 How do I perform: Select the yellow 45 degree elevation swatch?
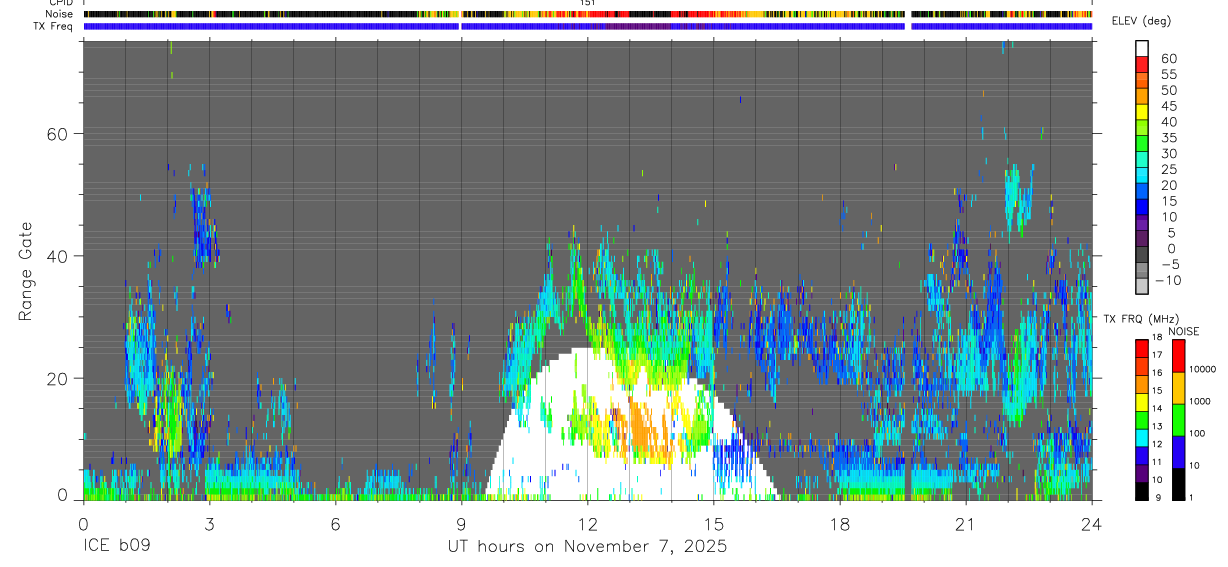pyautogui.click(x=1143, y=112)
